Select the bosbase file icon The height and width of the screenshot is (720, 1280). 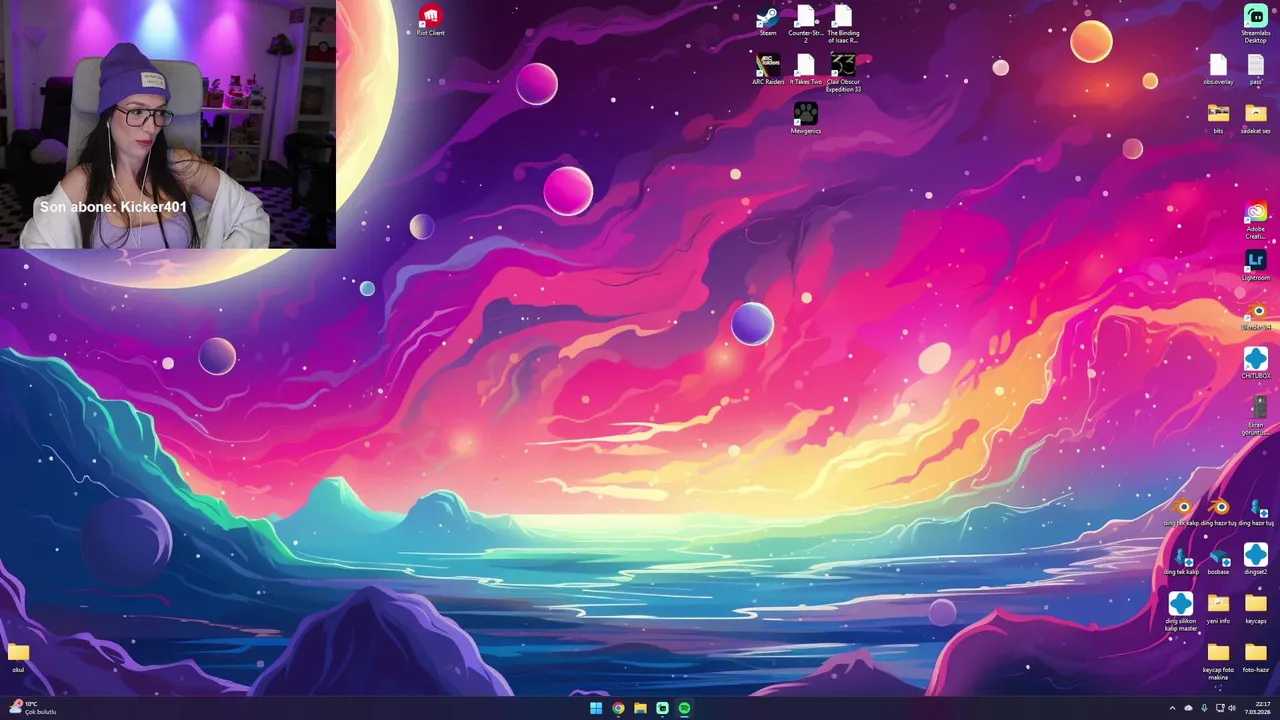[1218, 559]
